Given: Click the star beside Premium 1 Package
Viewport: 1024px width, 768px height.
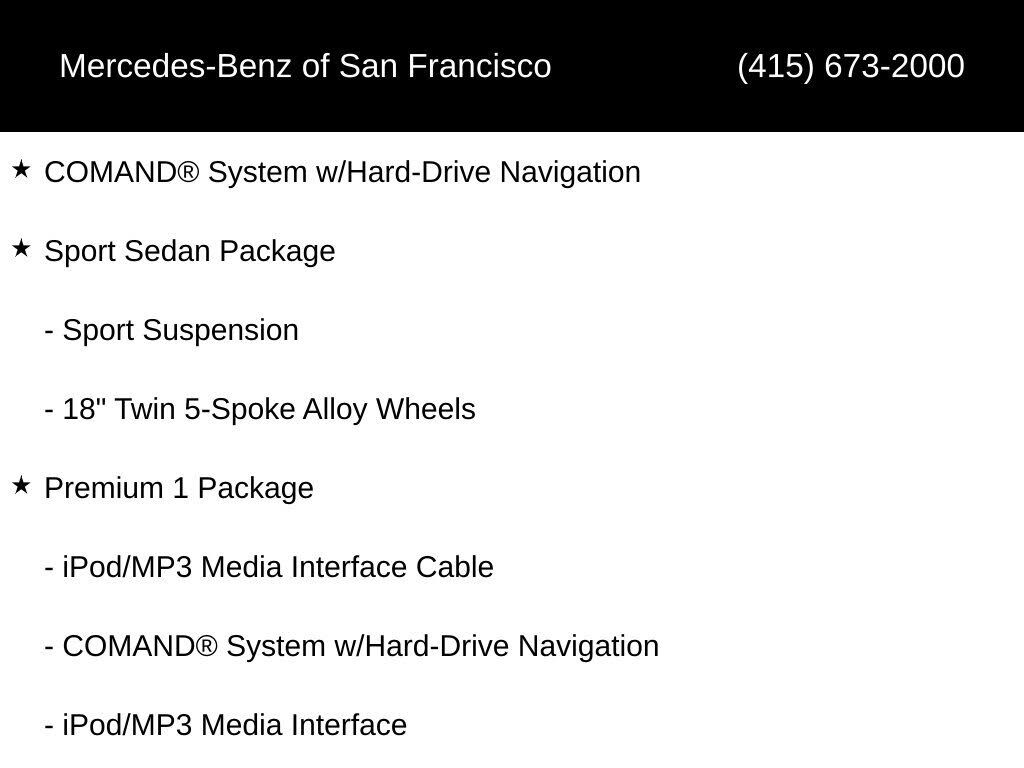Looking at the screenshot, I should (21, 485).
